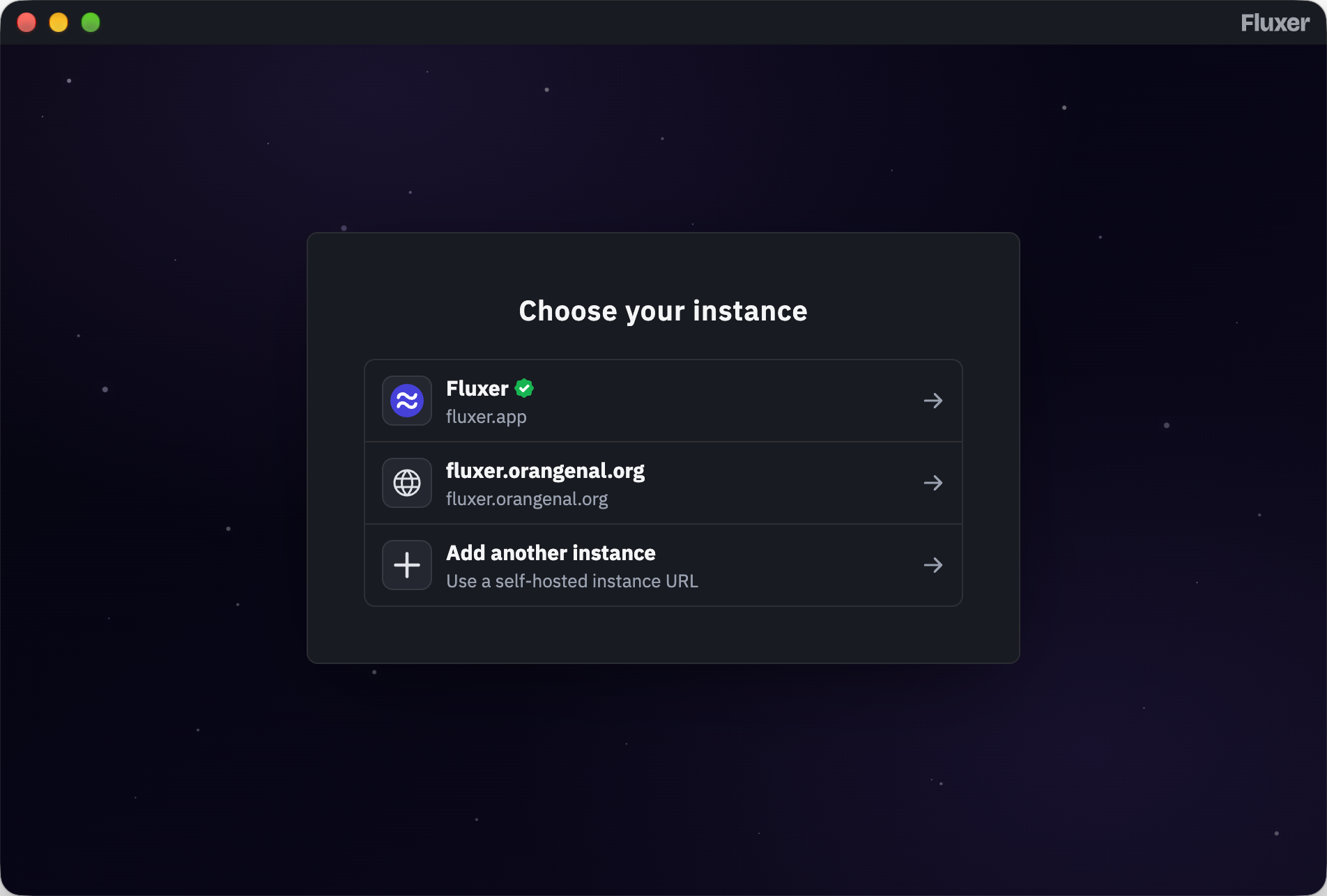Choose the bold fluxer.orangenal.org instance title
Viewport: 1327px width, 896px height.
[545, 471]
